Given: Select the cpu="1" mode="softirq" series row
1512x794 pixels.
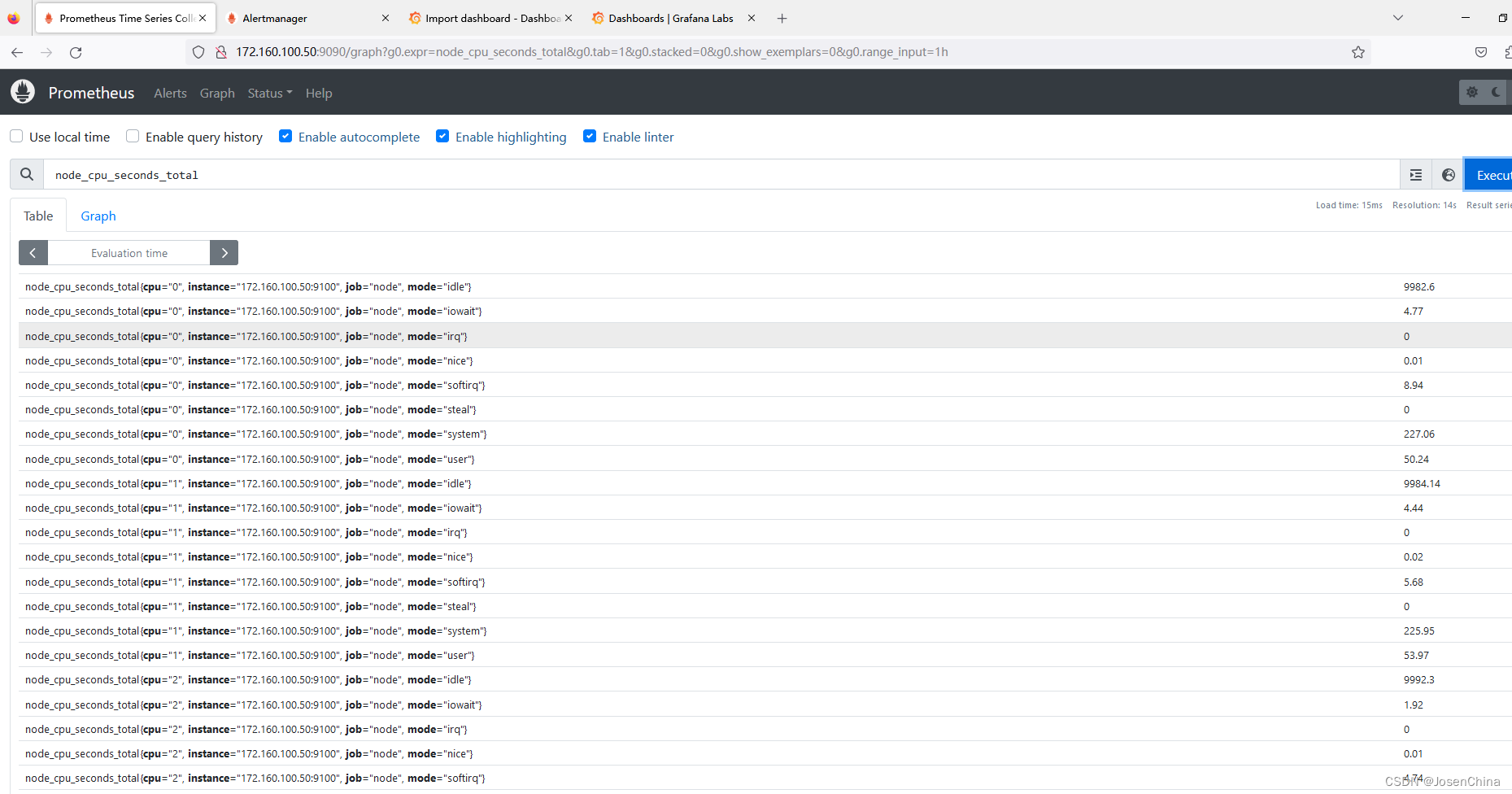Looking at the screenshot, I should point(765,582).
